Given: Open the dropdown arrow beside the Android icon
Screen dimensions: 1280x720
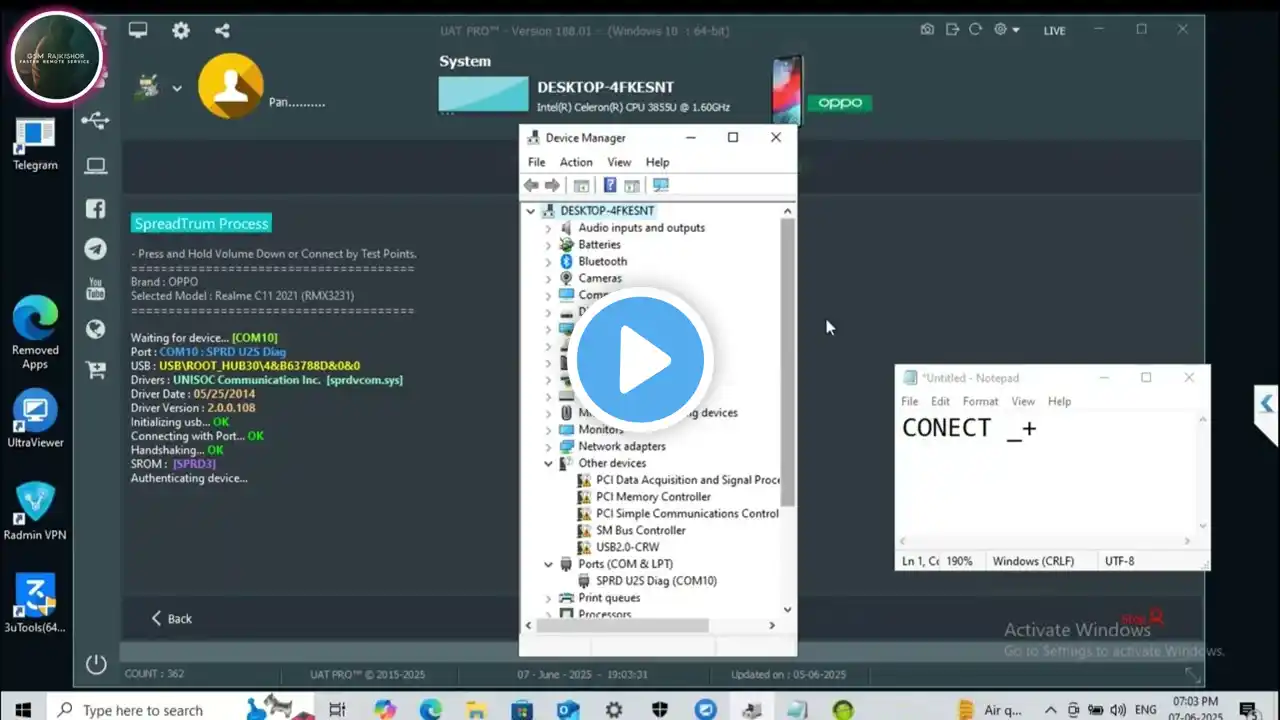Looking at the screenshot, I should coord(177,88).
